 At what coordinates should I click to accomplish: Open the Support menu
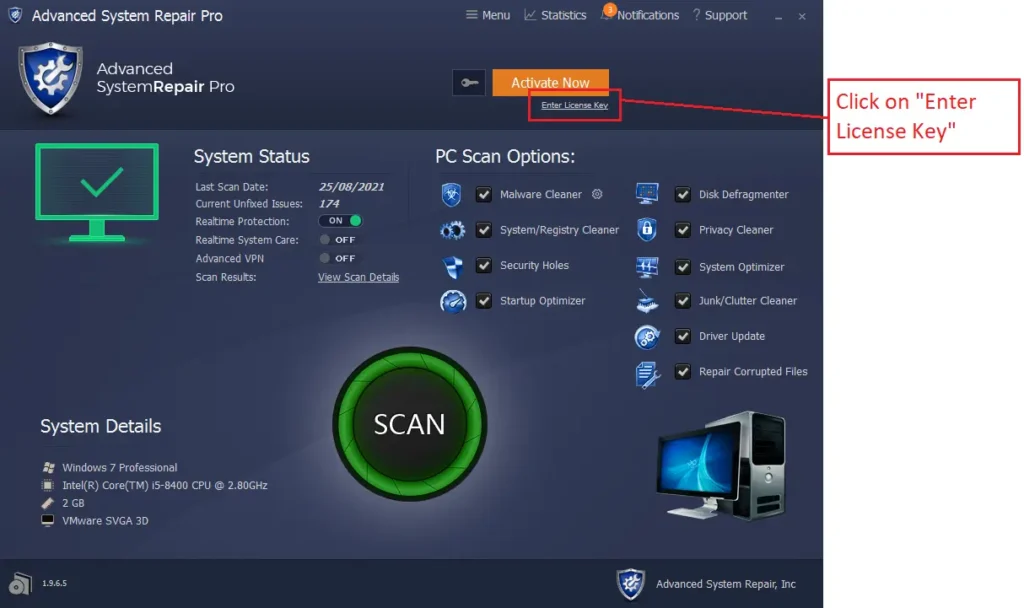[720, 15]
